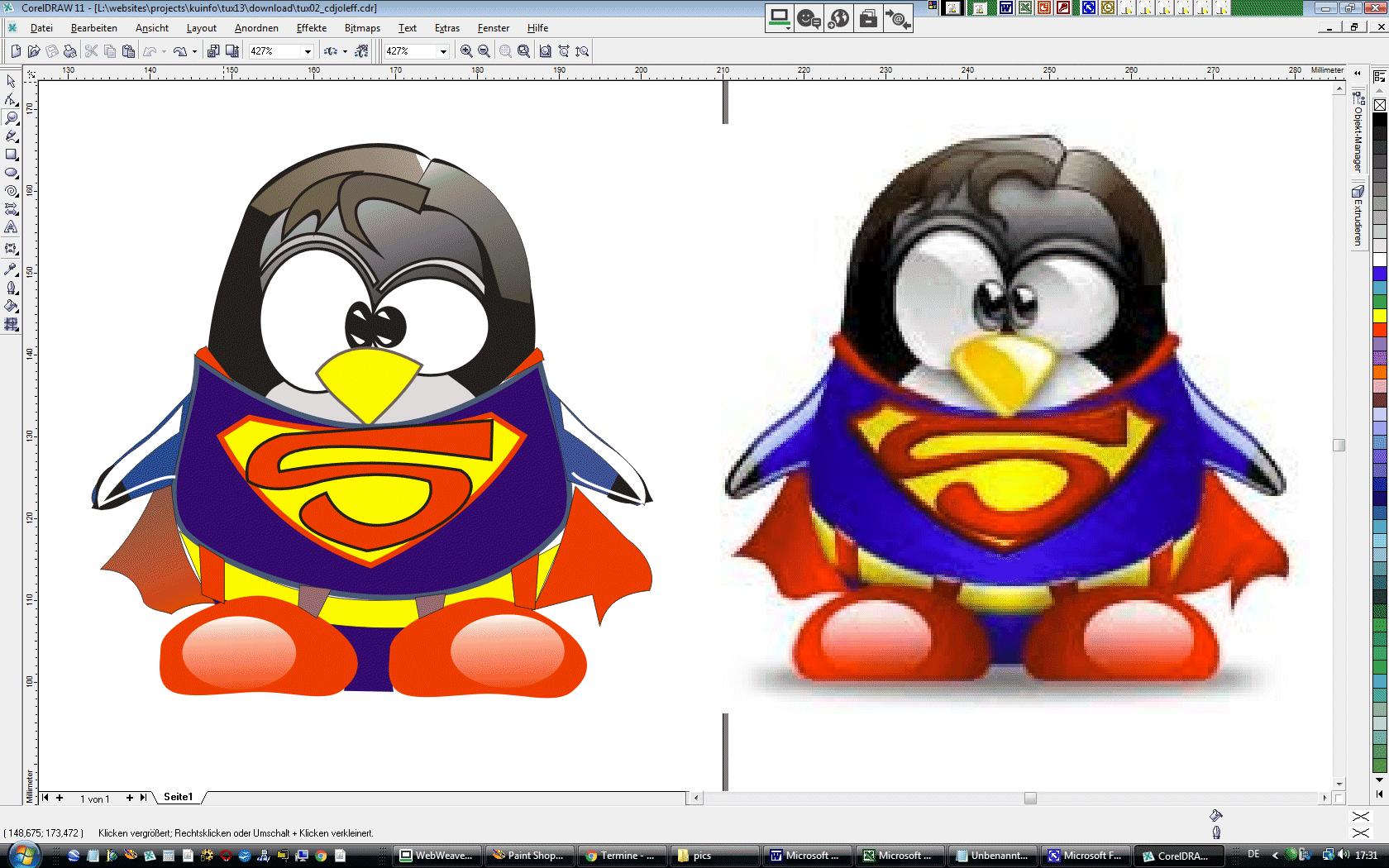Select the Basic Shapes arrows tool
This screenshot has height=868, width=1389.
[x=11, y=208]
